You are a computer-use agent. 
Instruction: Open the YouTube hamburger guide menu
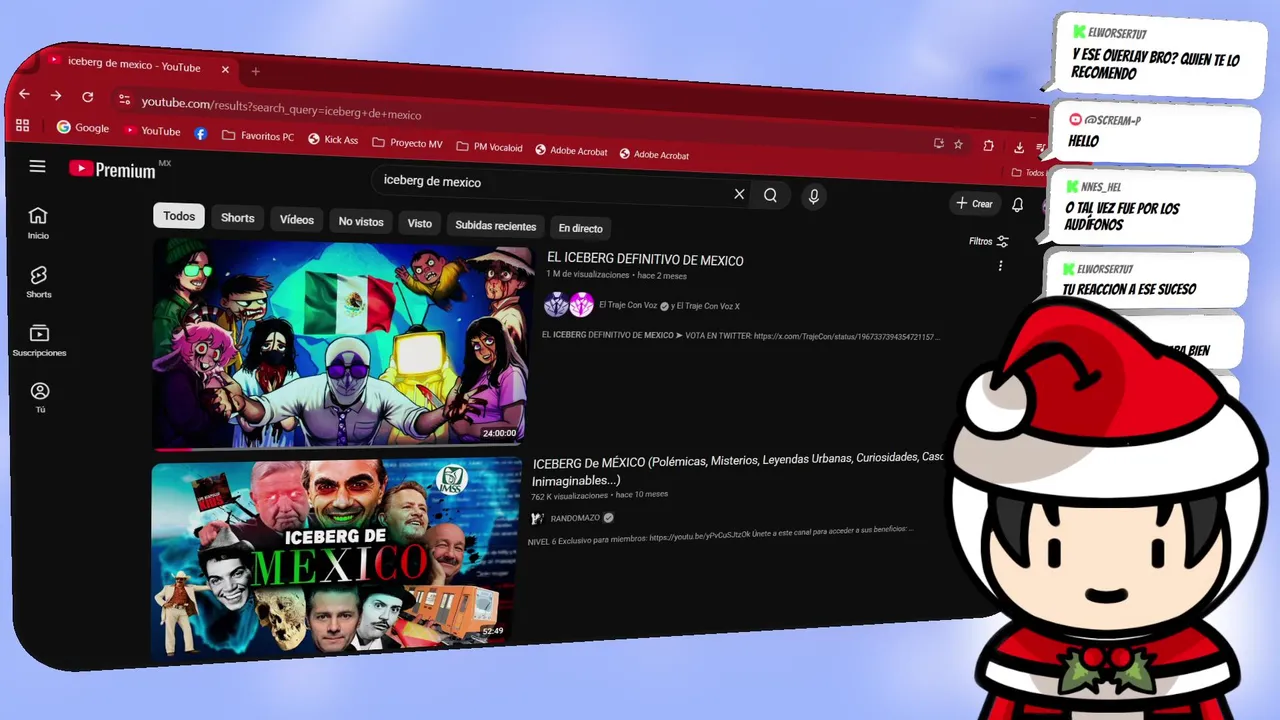[37, 166]
